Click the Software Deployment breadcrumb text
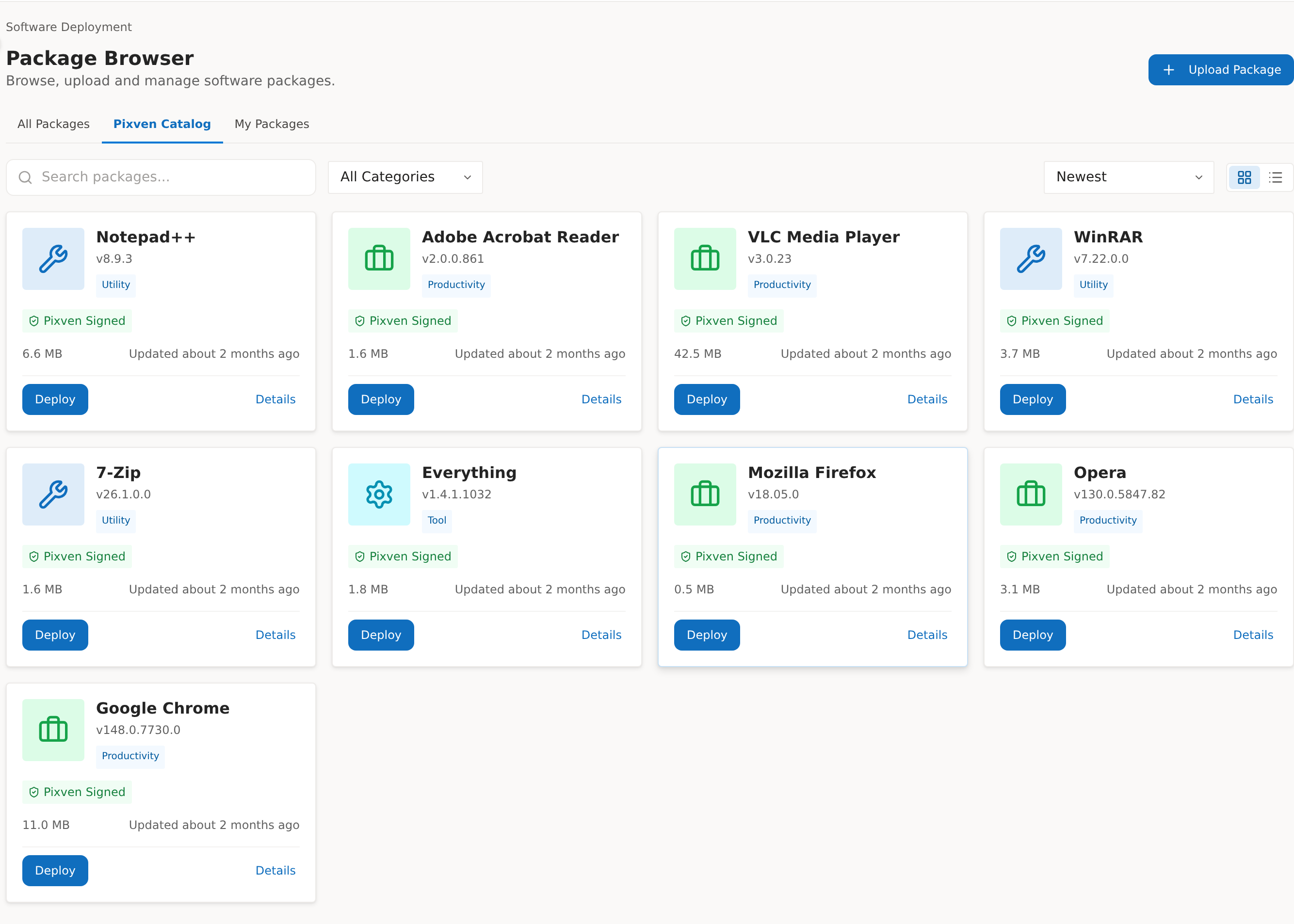Viewport: 1294px width, 924px height. pos(69,27)
